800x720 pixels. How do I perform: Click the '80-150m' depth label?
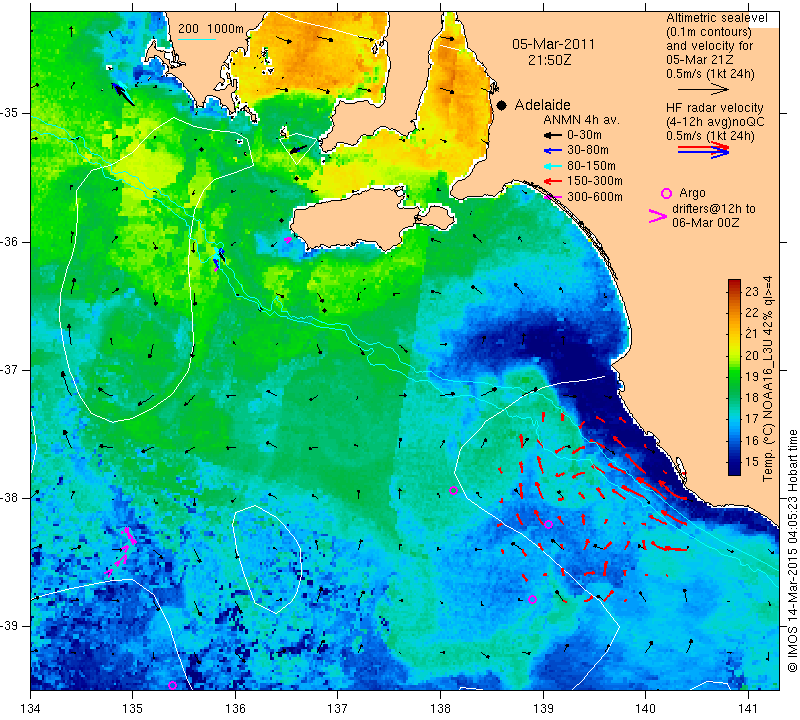(591, 166)
